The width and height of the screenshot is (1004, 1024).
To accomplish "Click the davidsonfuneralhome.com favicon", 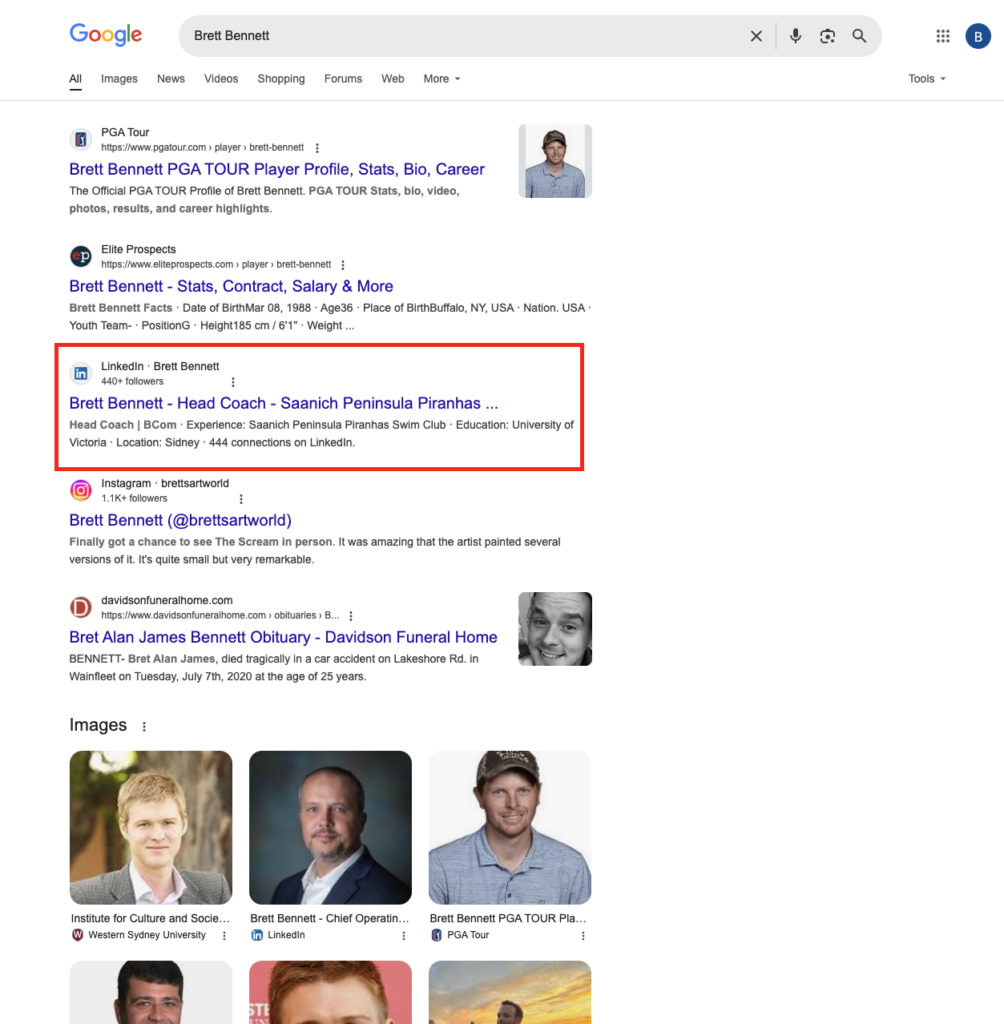I will [81, 607].
